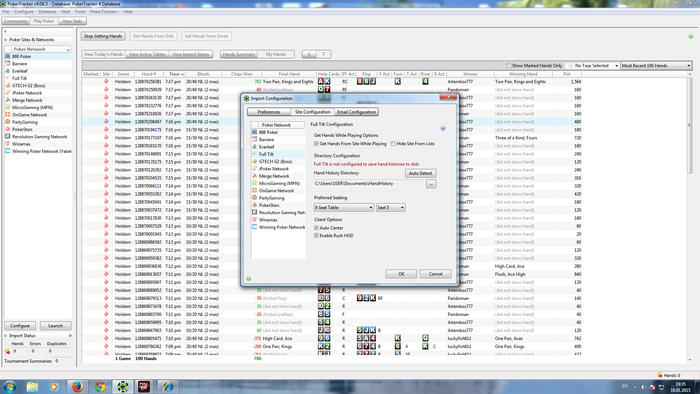Open the File menu
Viewport: 700px width, 394px height.
(6, 12)
